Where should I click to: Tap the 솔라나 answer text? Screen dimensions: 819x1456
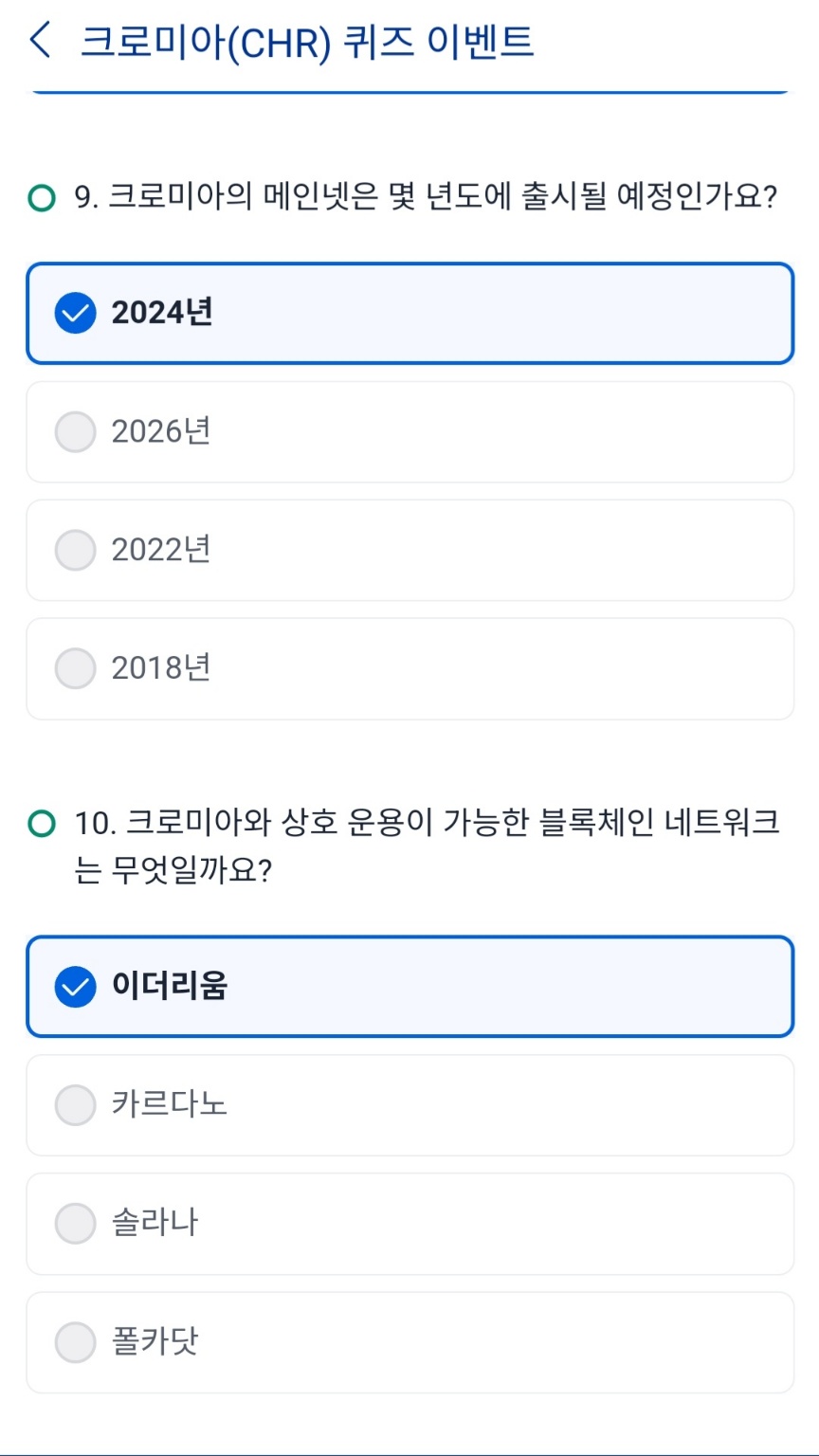pyautogui.click(x=155, y=1224)
